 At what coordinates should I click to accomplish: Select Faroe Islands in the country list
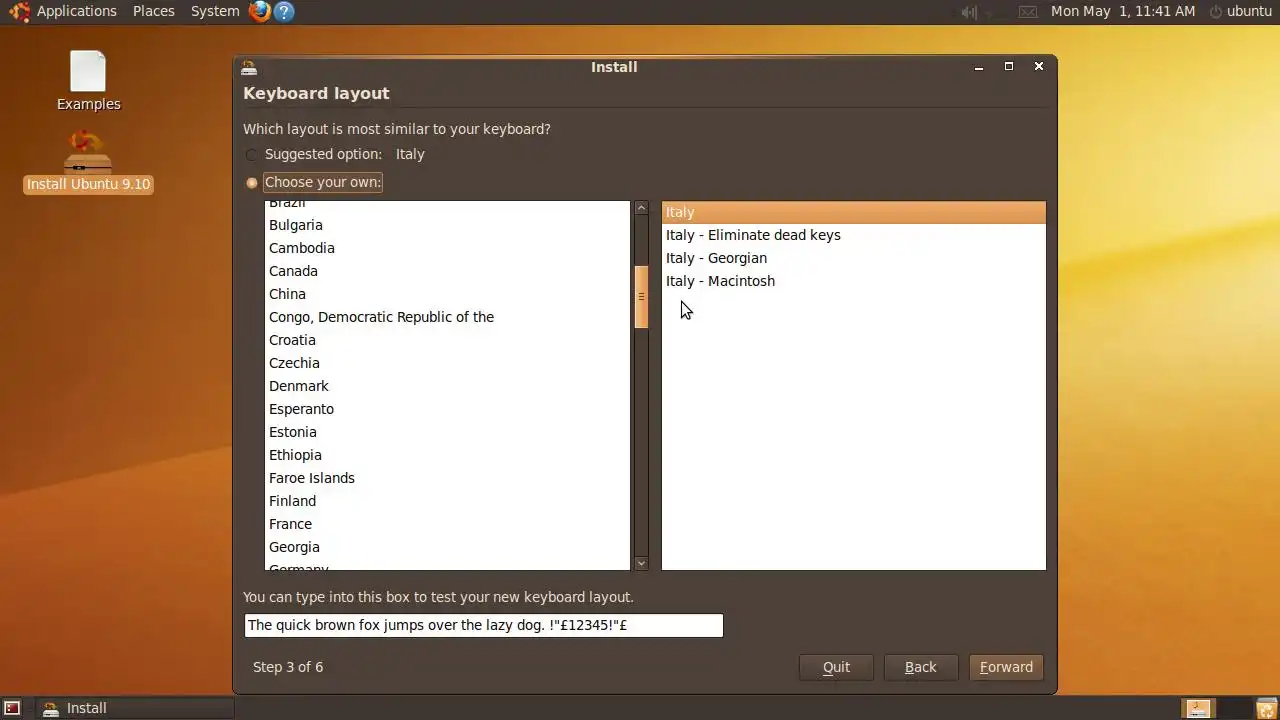[447, 478]
